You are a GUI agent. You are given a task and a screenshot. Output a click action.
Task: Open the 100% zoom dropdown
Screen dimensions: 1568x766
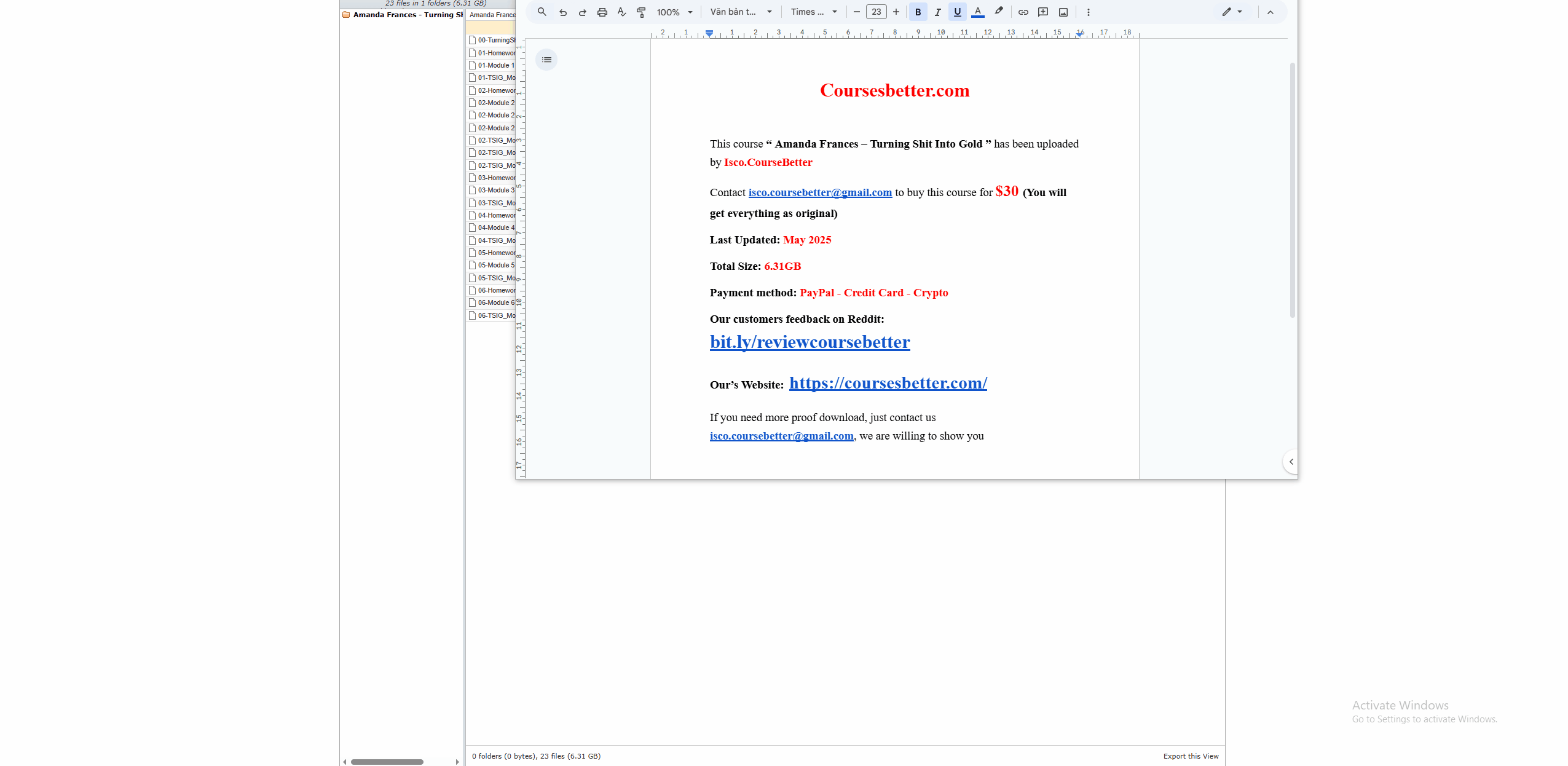674,12
